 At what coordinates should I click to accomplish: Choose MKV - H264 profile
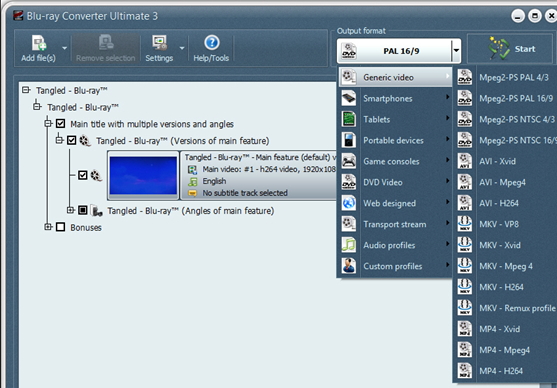[506, 287]
